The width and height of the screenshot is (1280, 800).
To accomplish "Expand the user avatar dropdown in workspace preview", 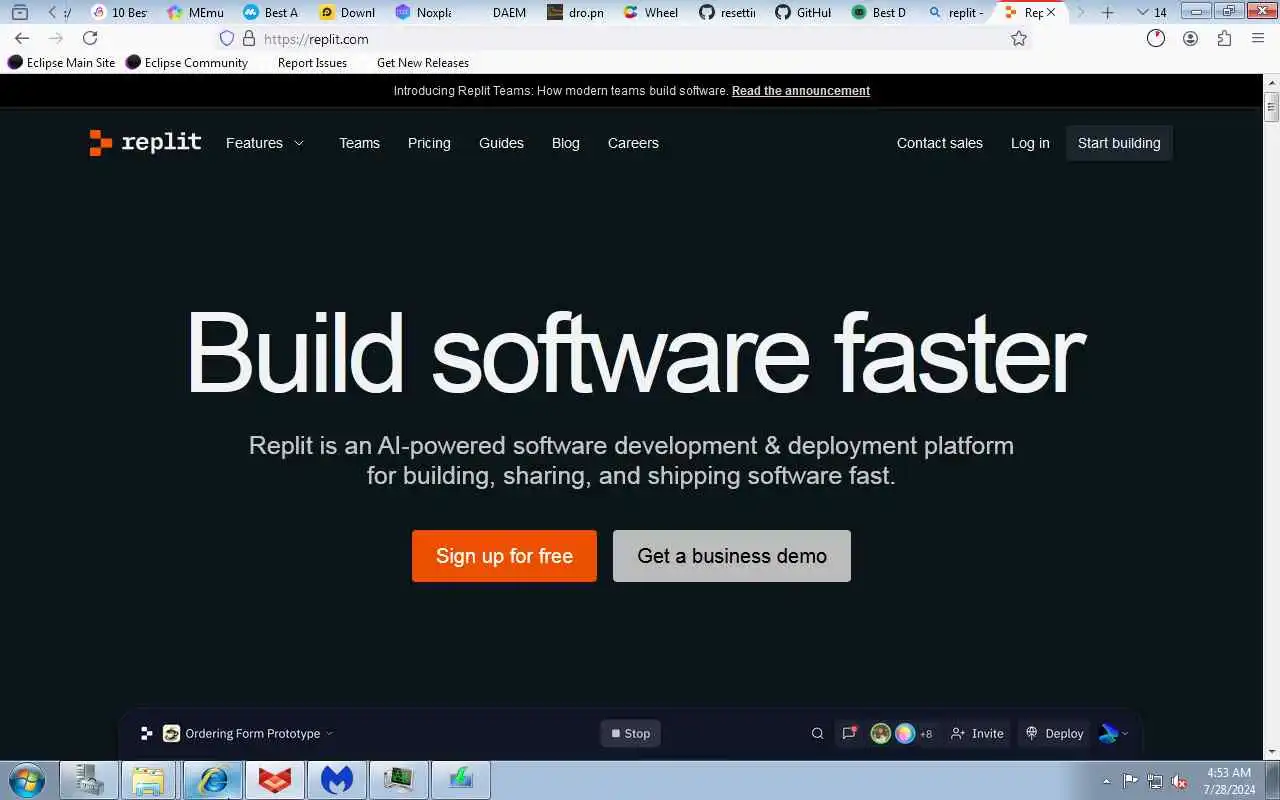I will coord(1114,733).
